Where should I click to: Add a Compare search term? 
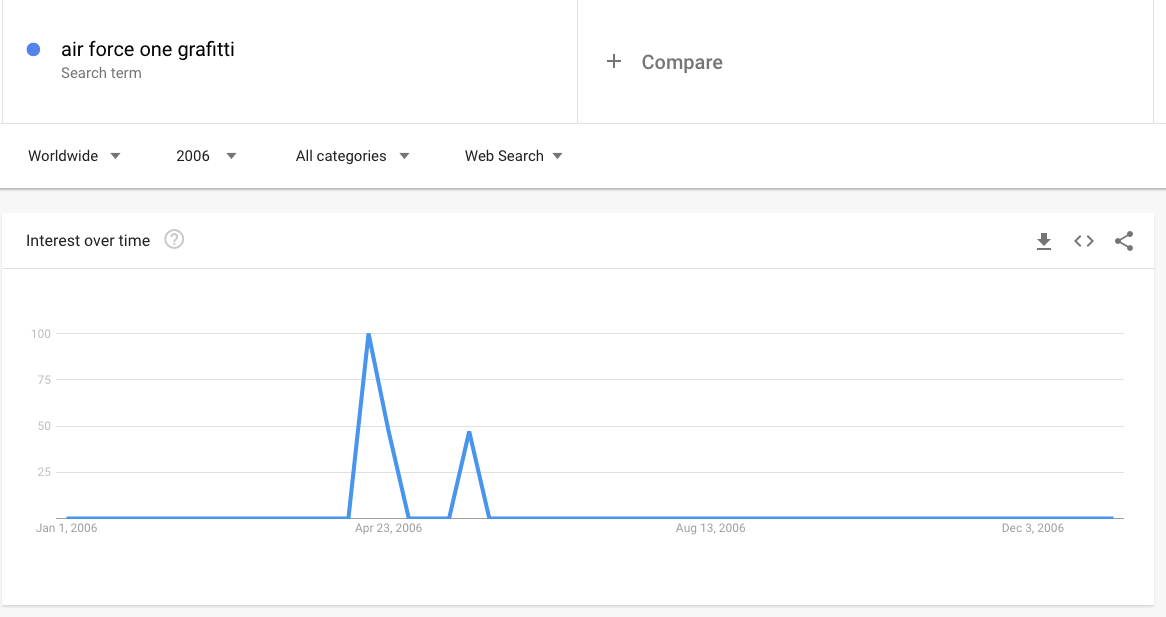coord(682,62)
